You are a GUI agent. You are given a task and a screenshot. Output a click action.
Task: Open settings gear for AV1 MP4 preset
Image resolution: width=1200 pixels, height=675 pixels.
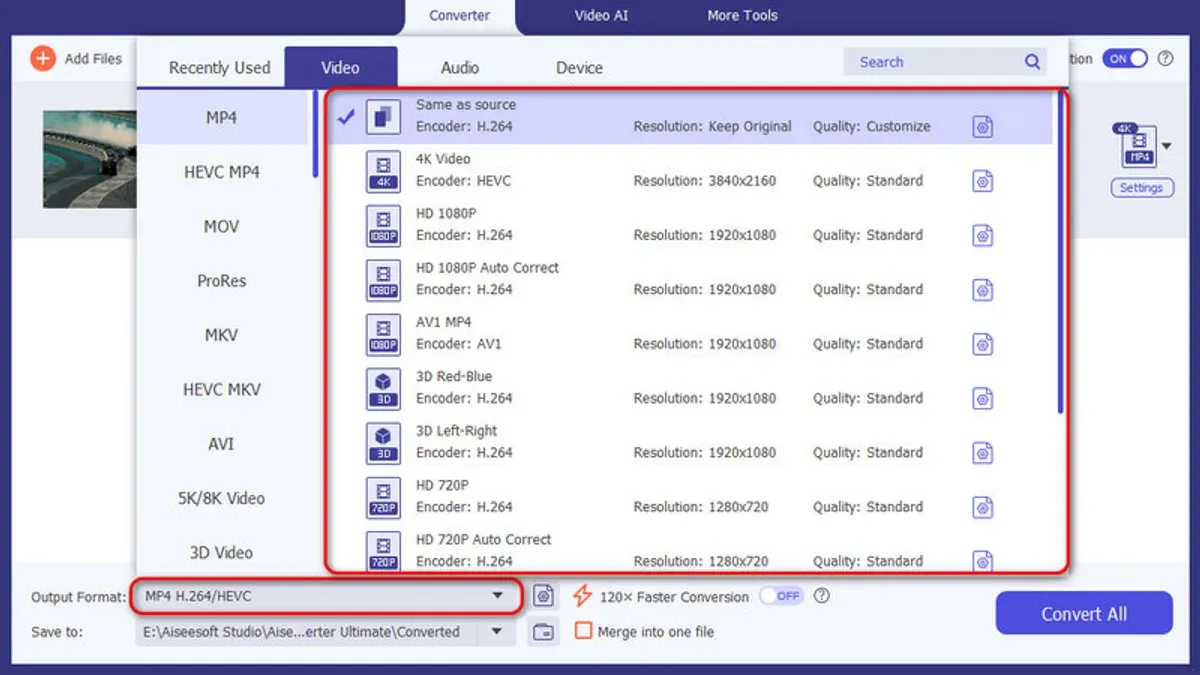coord(983,344)
